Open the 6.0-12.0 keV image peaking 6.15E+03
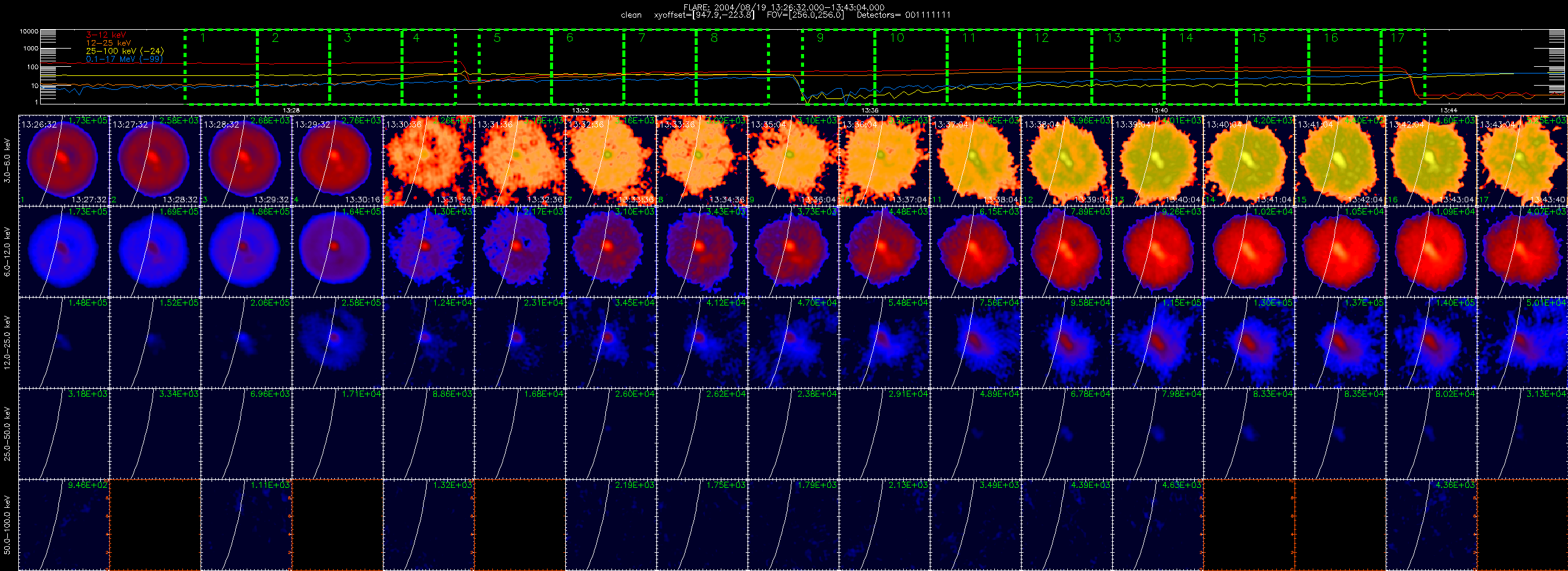1568x571 pixels. 975,251
